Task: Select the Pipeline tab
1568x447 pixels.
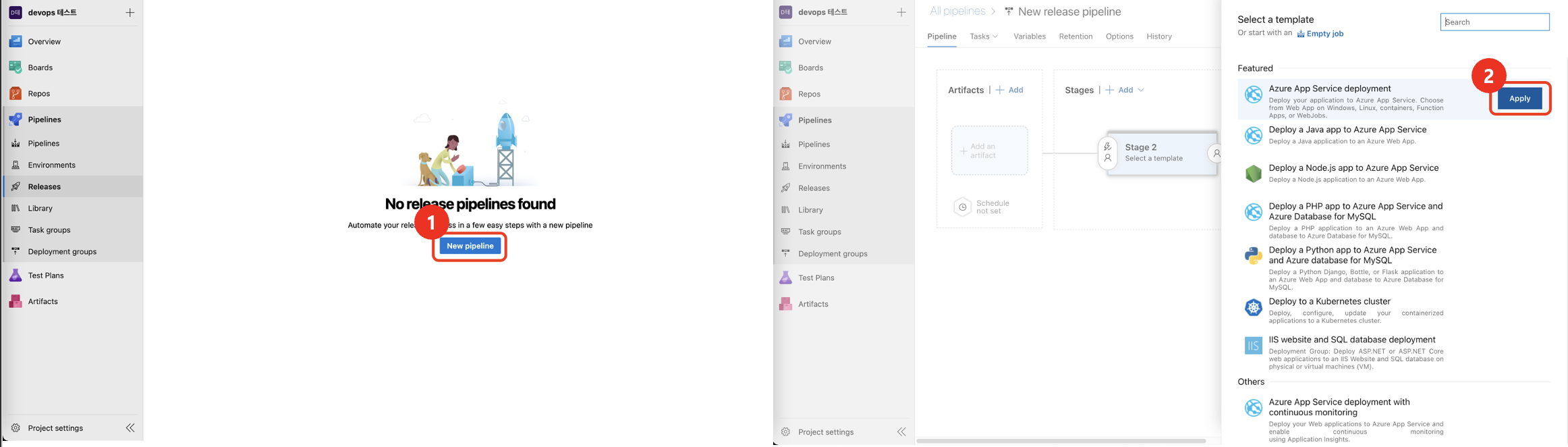Action: tap(942, 36)
